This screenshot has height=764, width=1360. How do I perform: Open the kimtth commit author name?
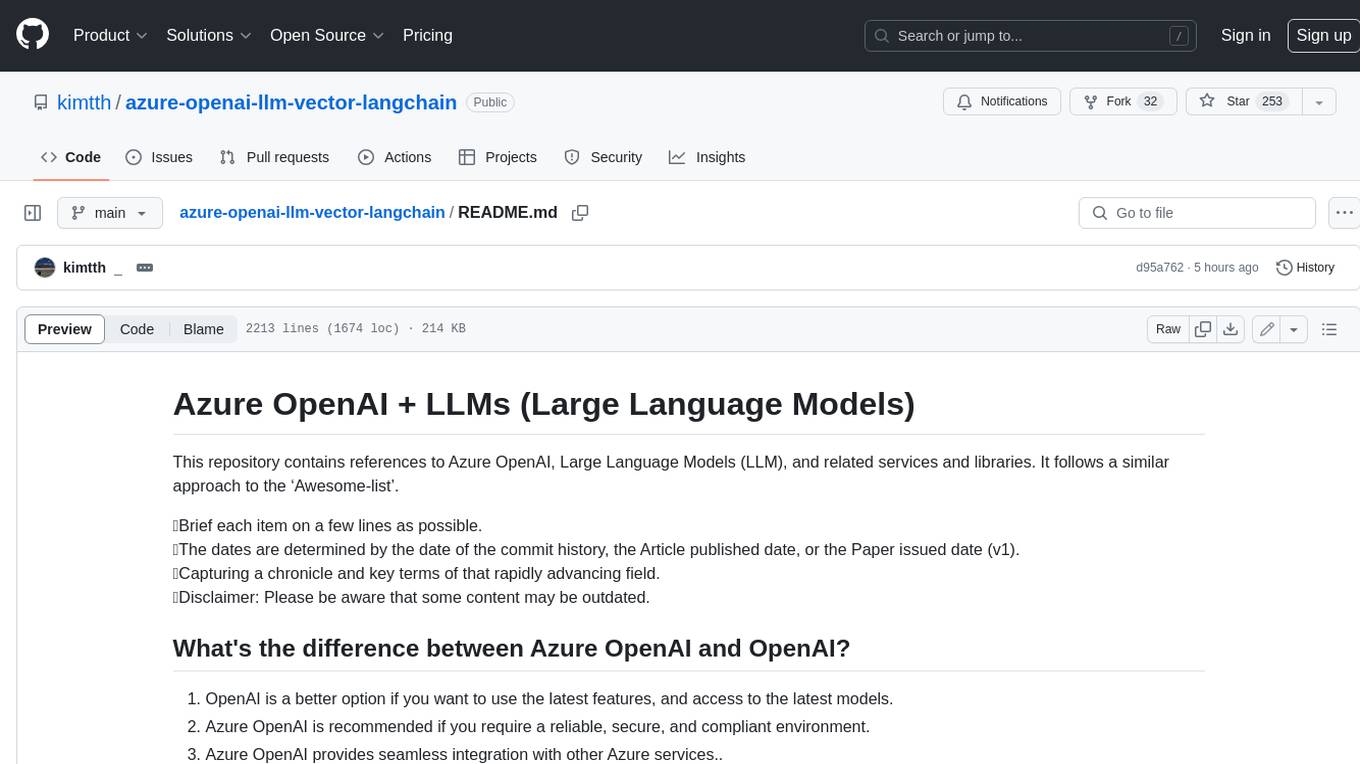tap(84, 267)
